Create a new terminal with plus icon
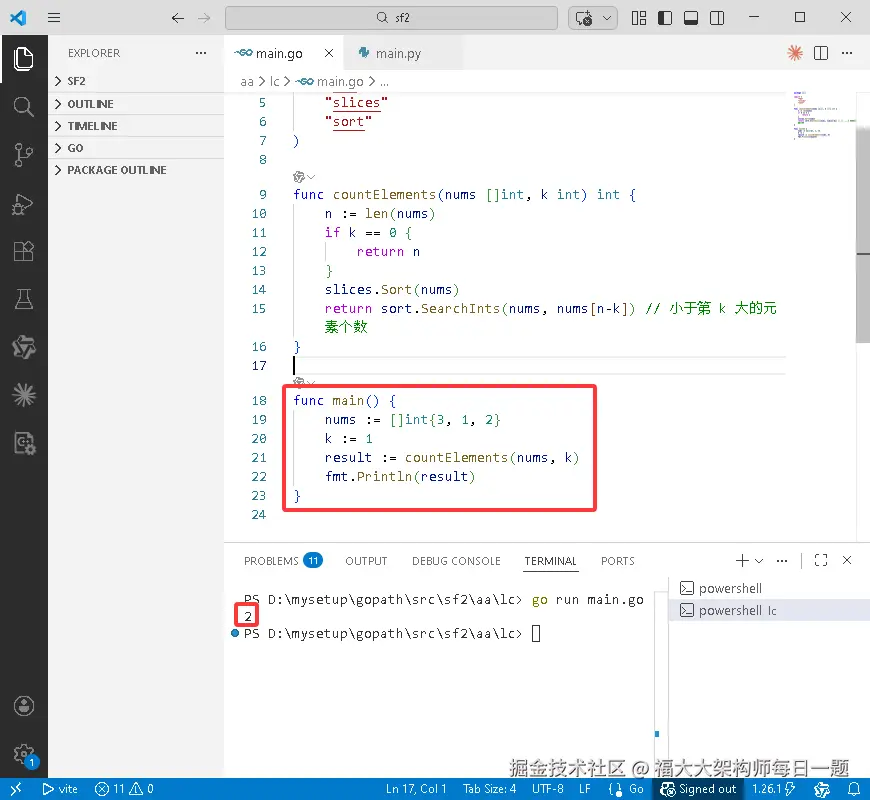This screenshot has height=800, width=870. click(742, 560)
